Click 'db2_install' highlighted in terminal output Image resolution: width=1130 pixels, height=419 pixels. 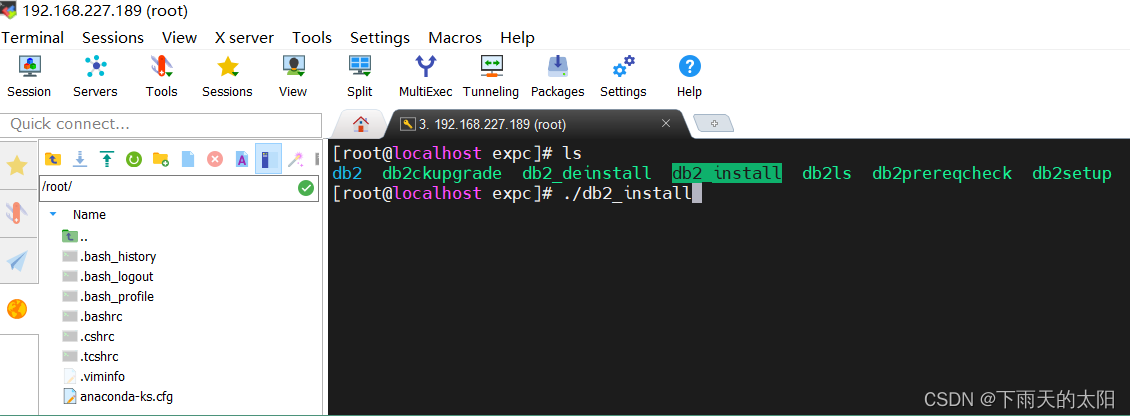(x=726, y=173)
